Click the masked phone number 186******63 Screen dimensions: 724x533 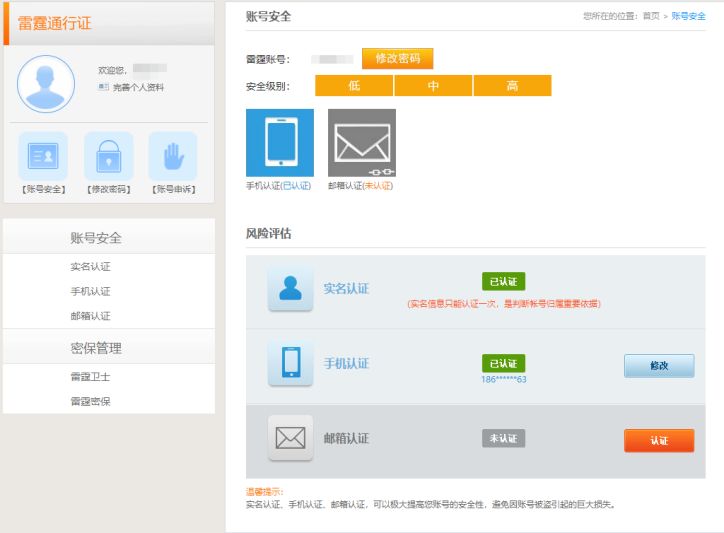coord(504,379)
